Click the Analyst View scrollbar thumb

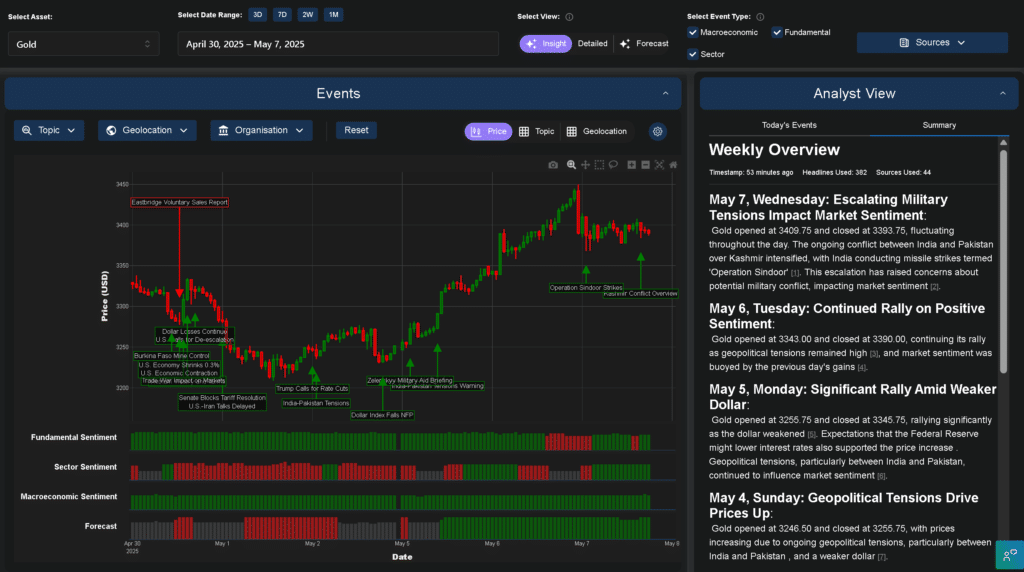pyautogui.click(x=1003, y=261)
